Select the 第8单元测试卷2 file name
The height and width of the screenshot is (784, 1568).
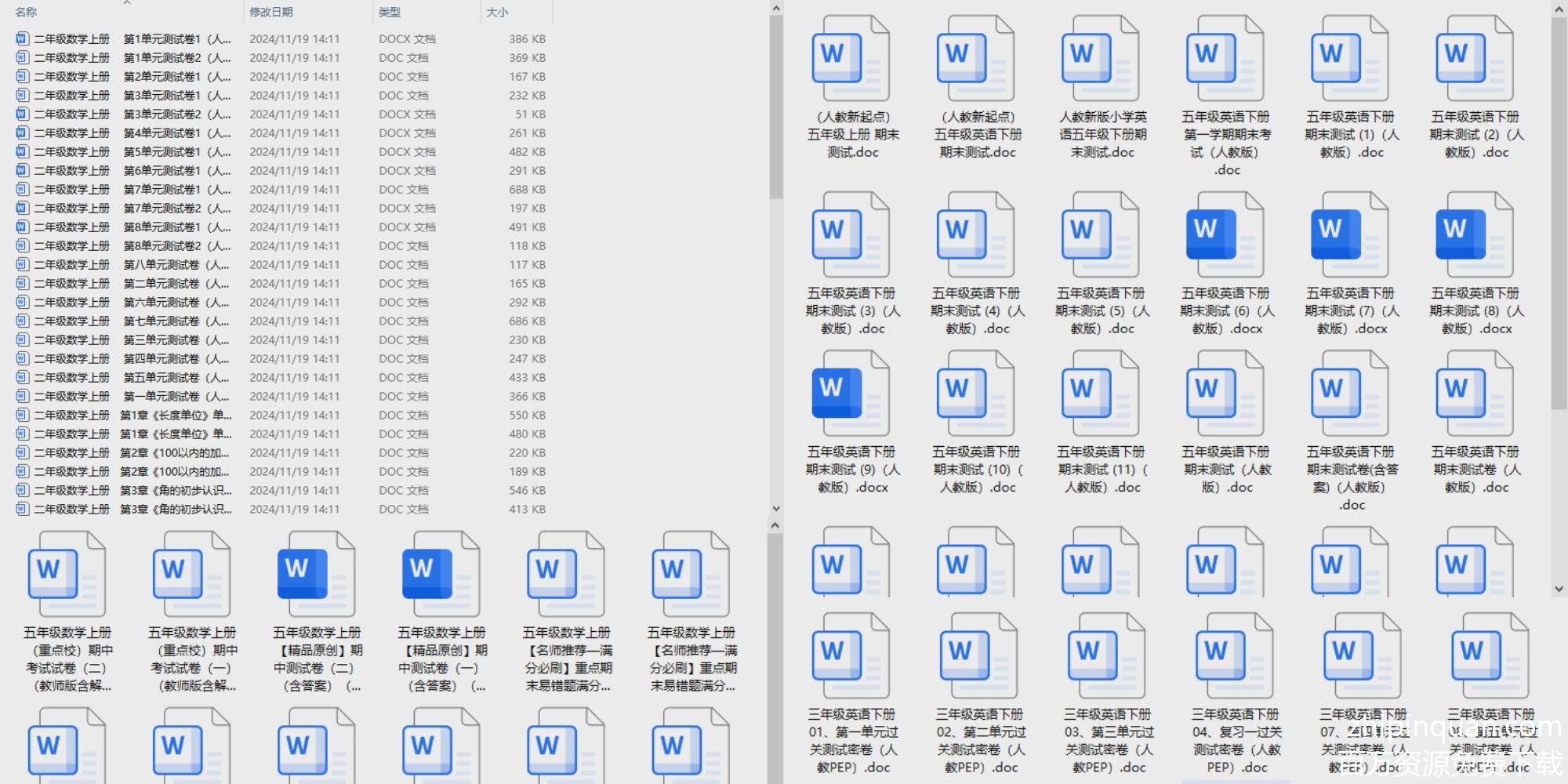tap(132, 245)
